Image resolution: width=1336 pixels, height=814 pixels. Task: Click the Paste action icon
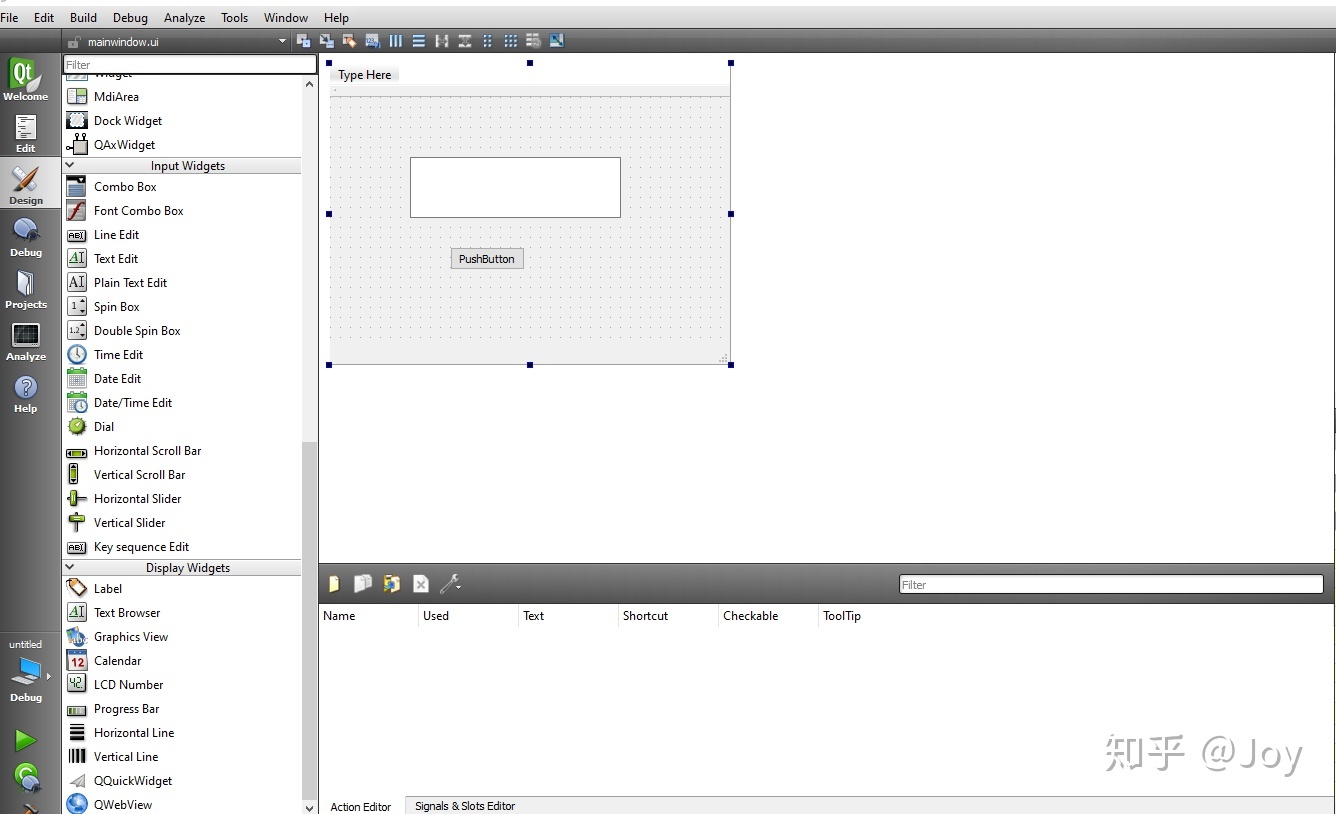pos(392,583)
